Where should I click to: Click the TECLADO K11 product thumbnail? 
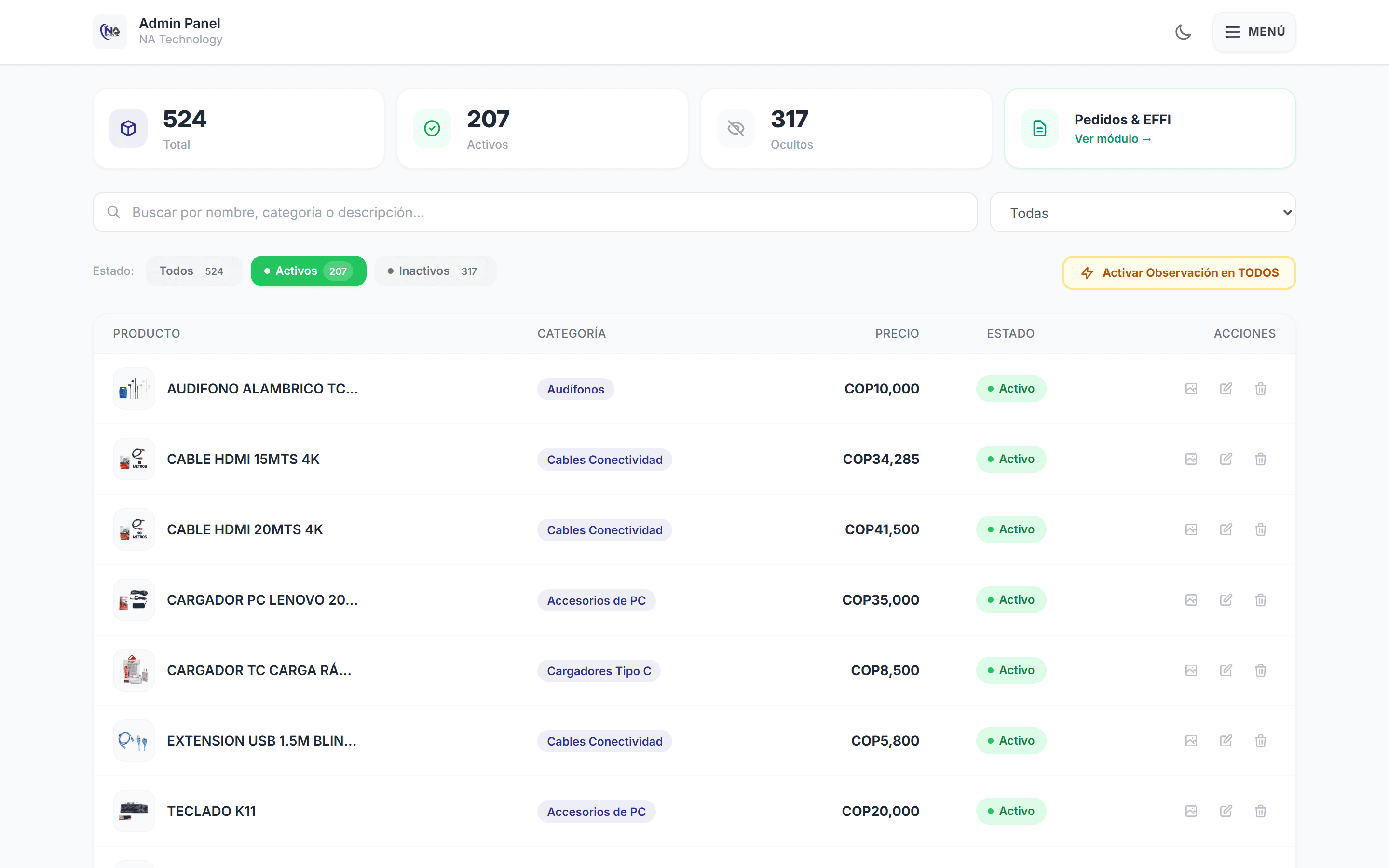[x=134, y=811]
